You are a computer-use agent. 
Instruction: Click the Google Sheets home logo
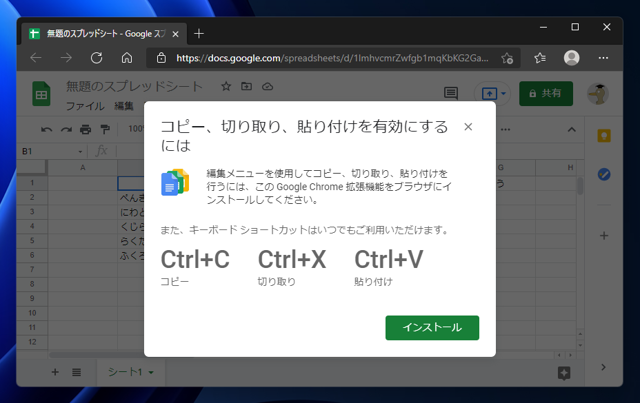coord(41,94)
